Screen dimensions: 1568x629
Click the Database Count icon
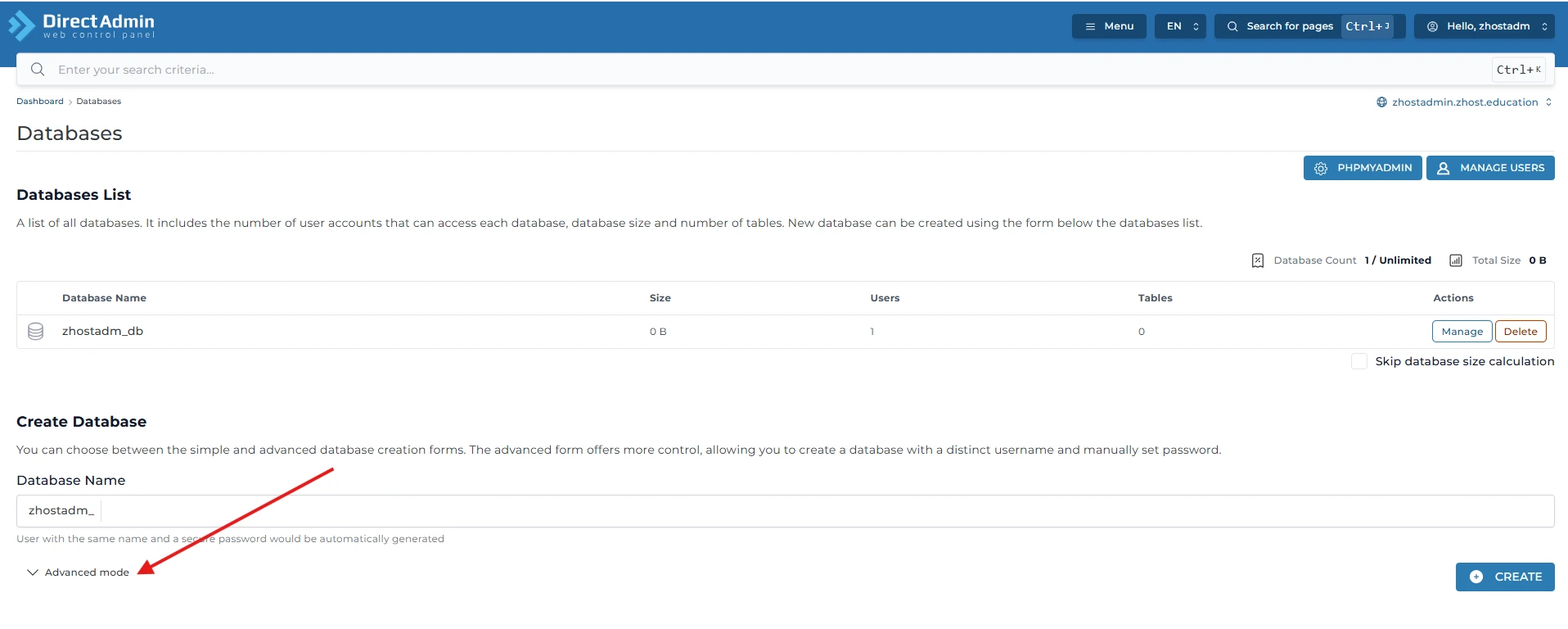[1258, 260]
